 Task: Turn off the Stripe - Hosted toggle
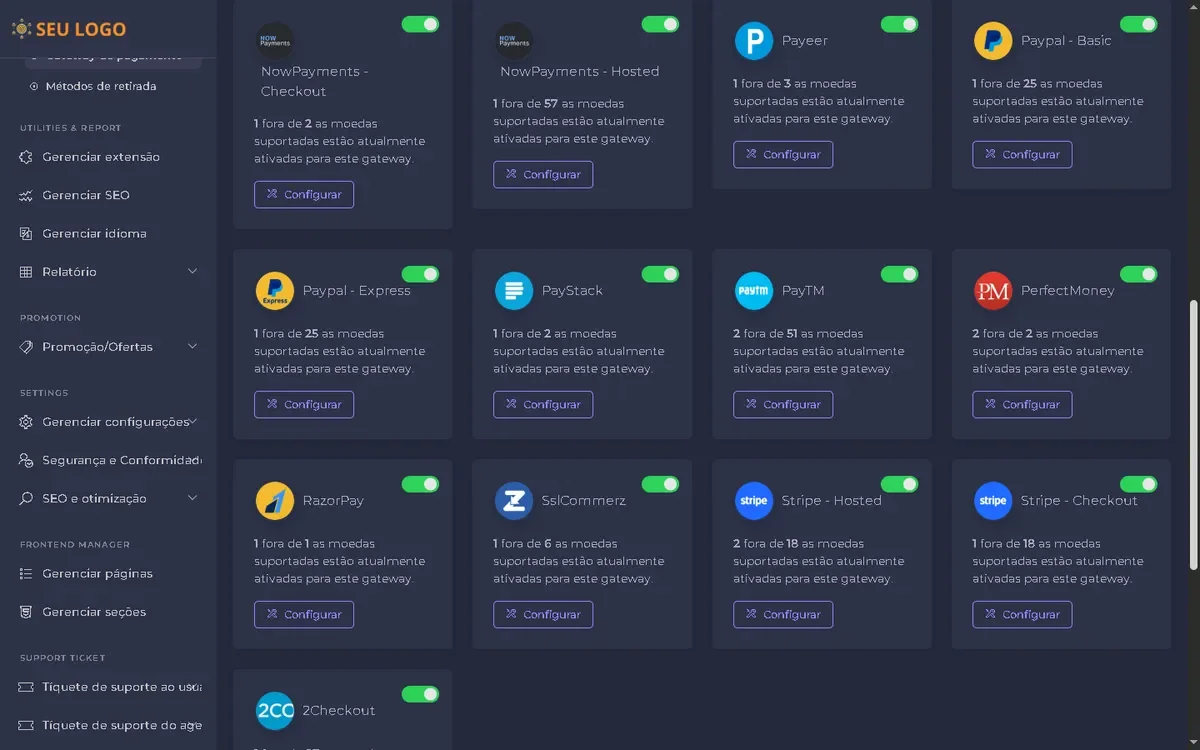tap(899, 484)
